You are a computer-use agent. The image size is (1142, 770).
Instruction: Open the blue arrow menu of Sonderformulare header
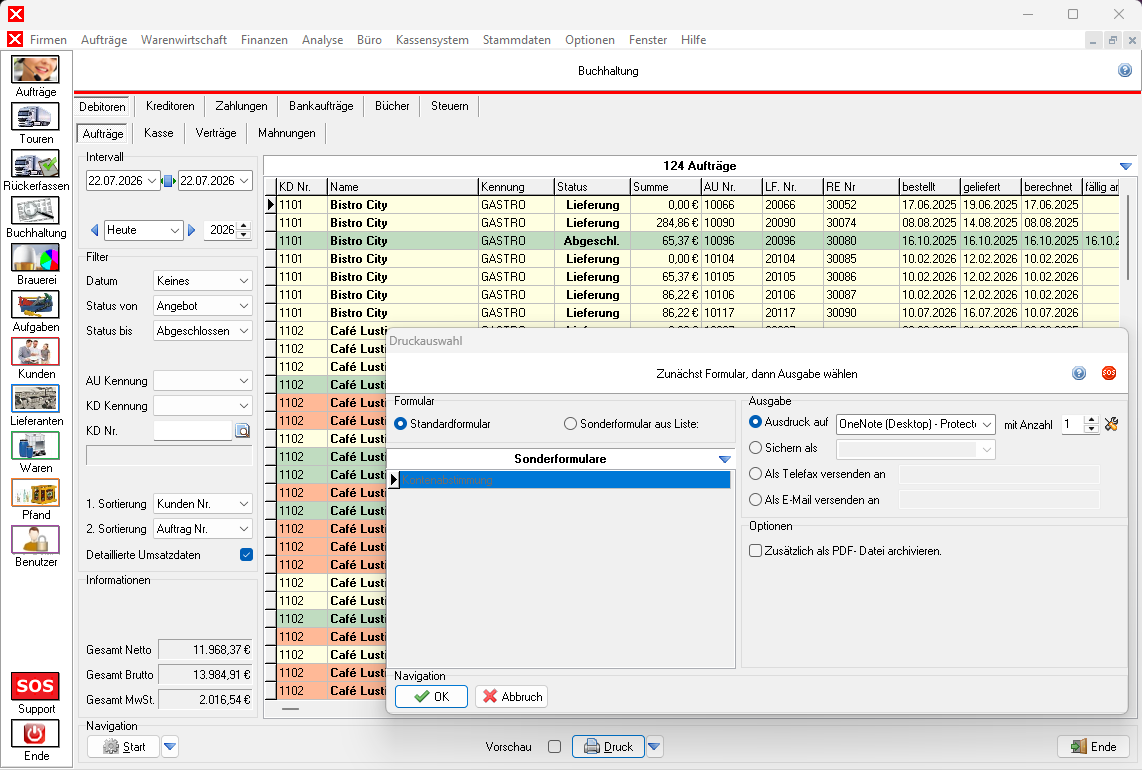coord(725,459)
